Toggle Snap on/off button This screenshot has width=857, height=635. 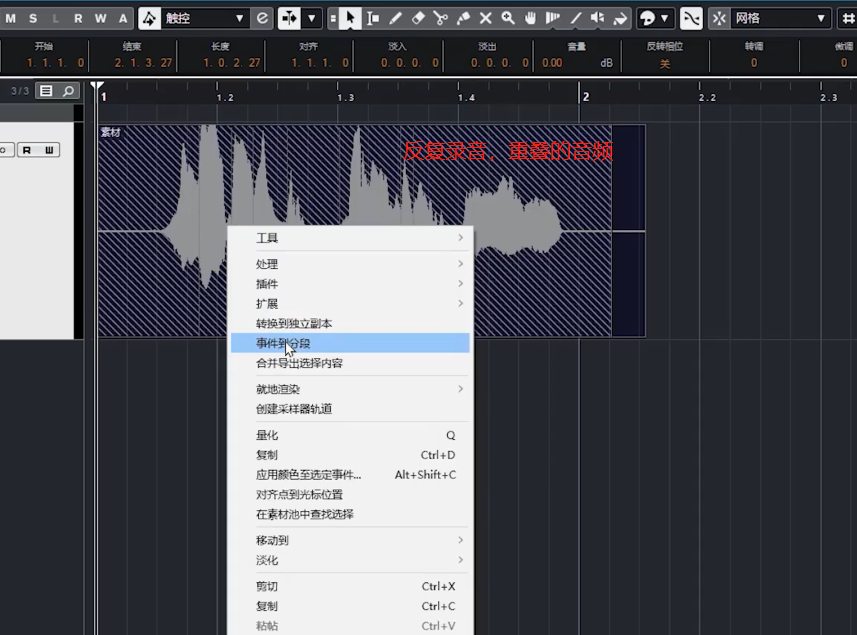[719, 19]
